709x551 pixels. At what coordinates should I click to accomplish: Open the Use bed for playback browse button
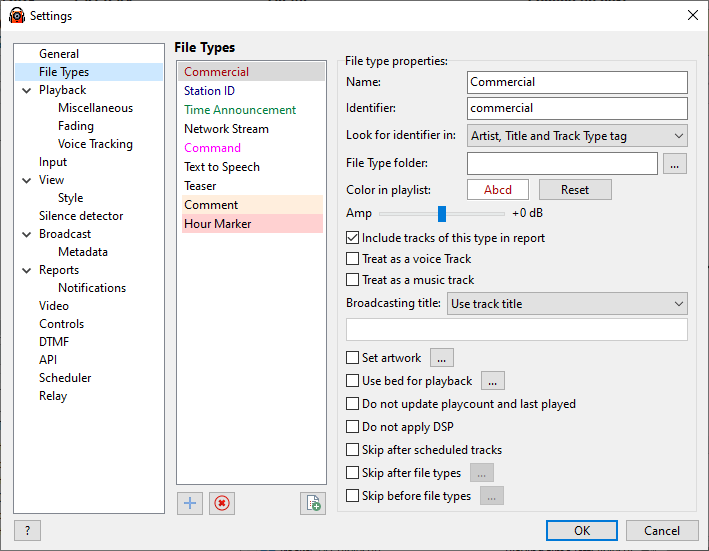[493, 381]
